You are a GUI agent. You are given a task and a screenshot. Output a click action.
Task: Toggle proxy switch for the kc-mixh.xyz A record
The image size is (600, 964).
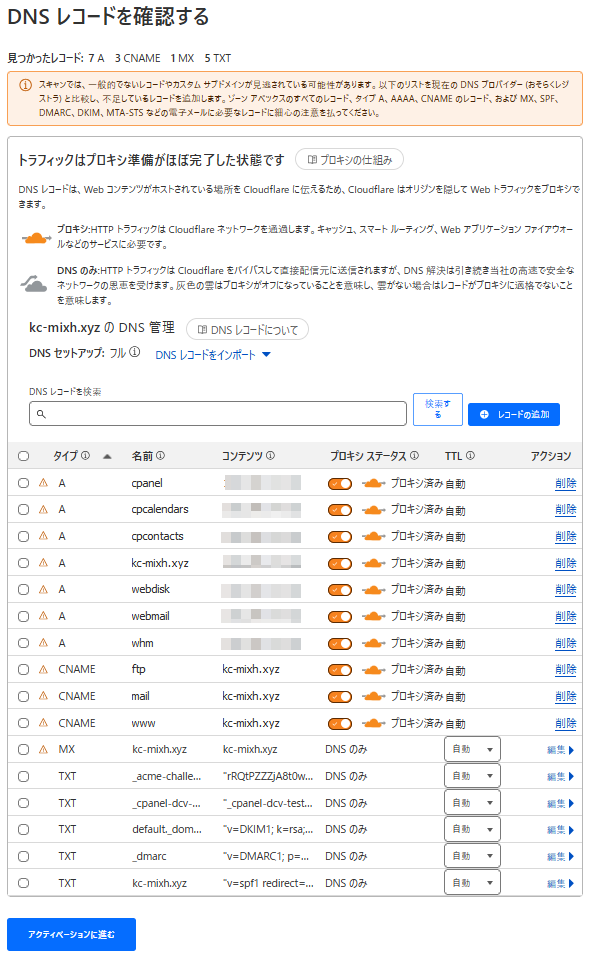[x=340, y=564]
